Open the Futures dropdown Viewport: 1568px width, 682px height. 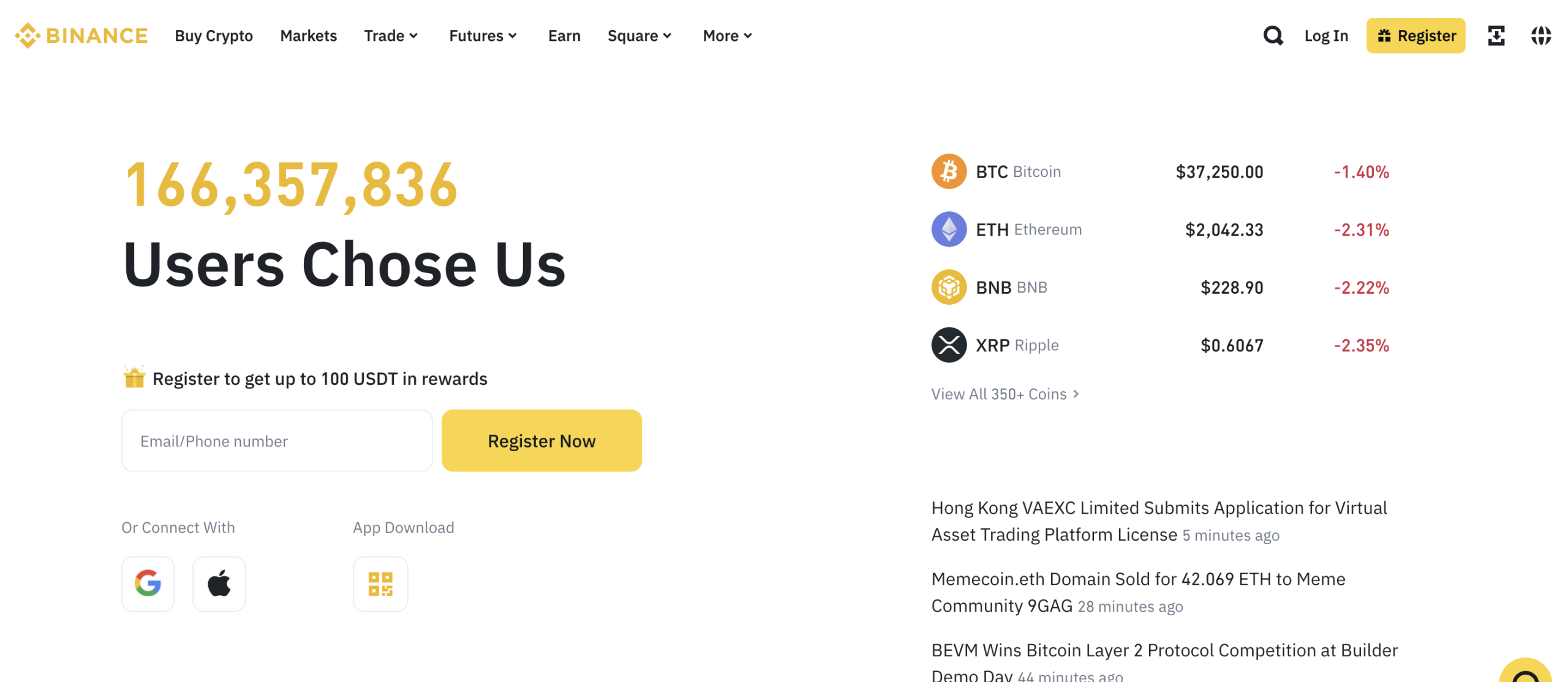pyautogui.click(x=483, y=36)
